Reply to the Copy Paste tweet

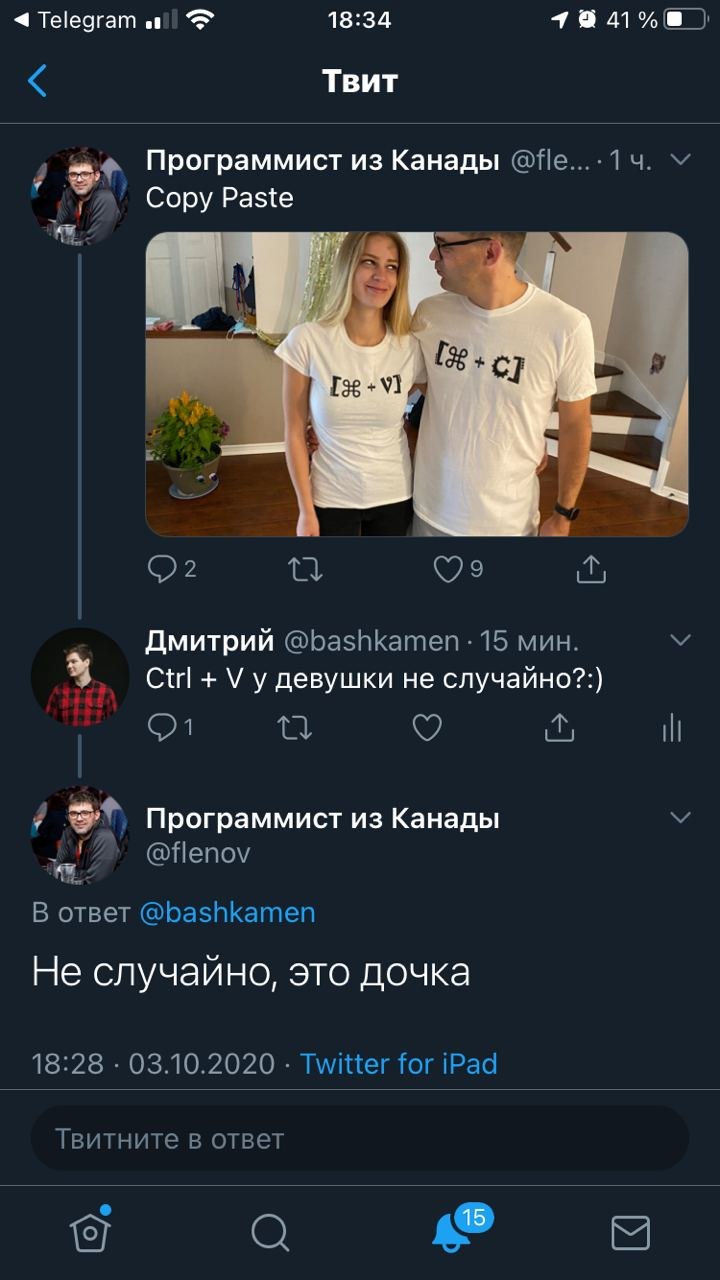click(x=162, y=569)
